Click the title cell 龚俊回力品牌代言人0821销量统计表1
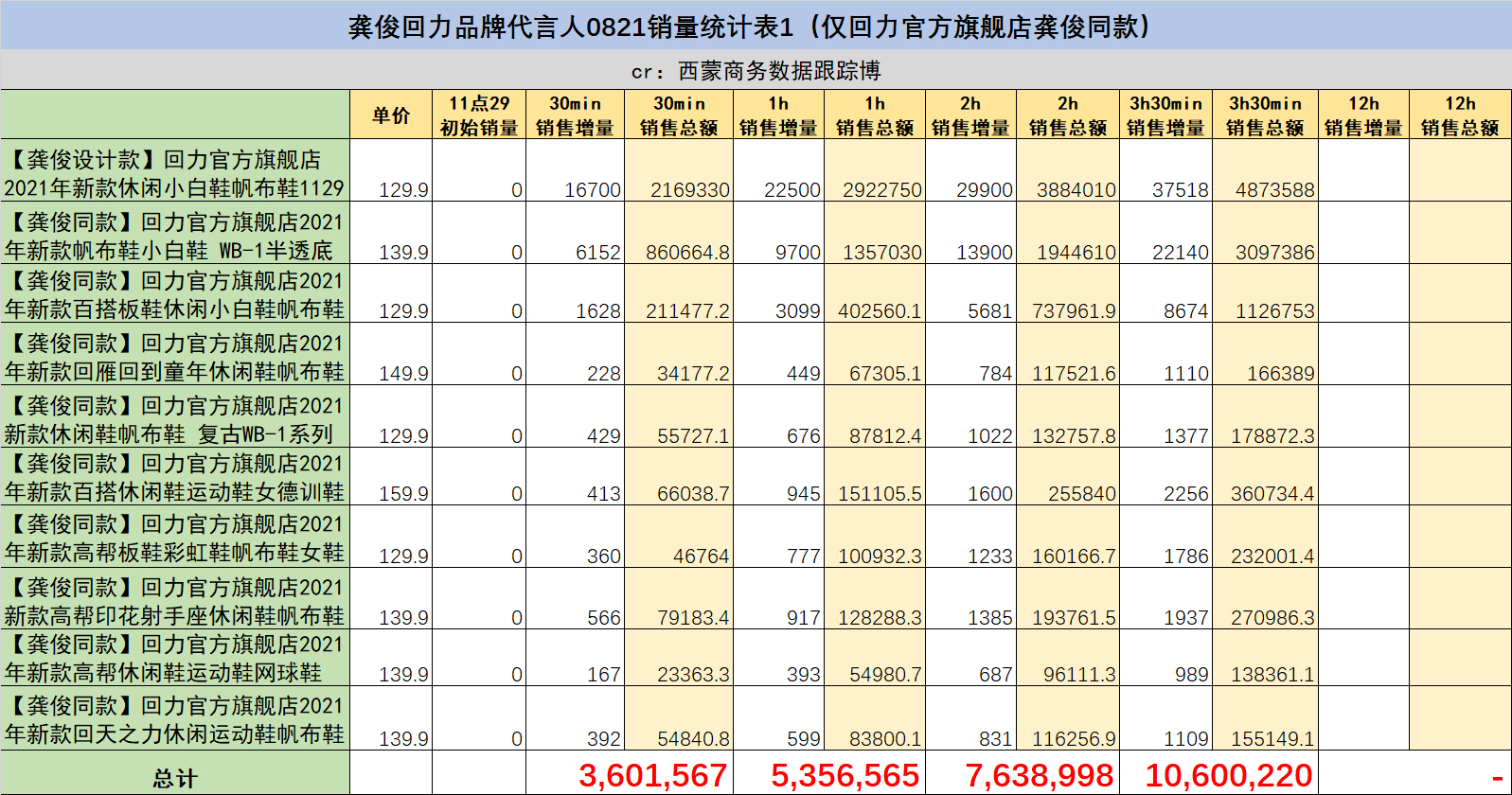Viewport: 1512px width, 795px height. point(756,26)
